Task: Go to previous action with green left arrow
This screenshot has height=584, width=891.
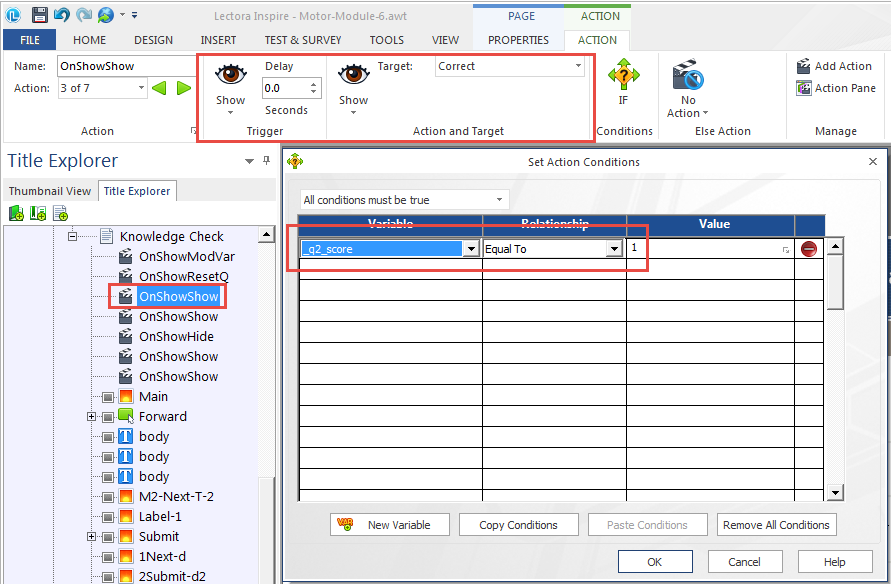Action: tap(160, 88)
